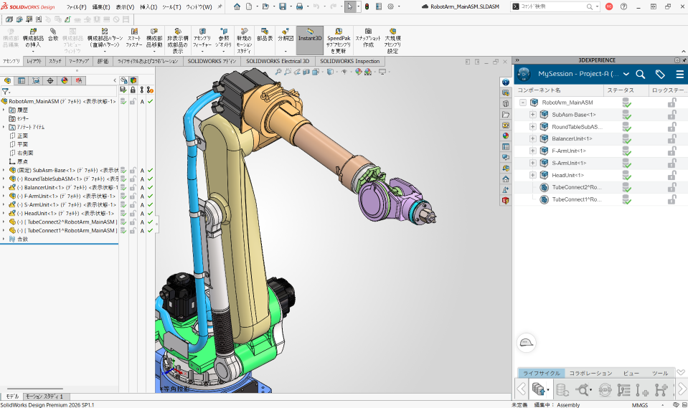The width and height of the screenshot is (688, 408).
Task: Switch to the ビュー tab in 3DEXPERIENCE
Action: point(631,373)
